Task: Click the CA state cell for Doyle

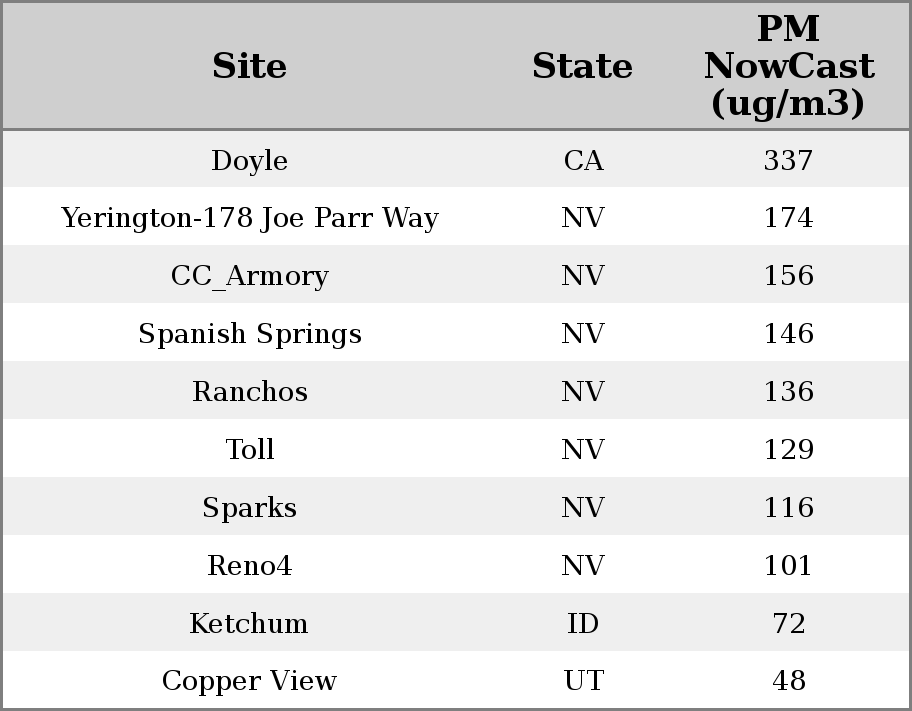Action: click(x=583, y=160)
